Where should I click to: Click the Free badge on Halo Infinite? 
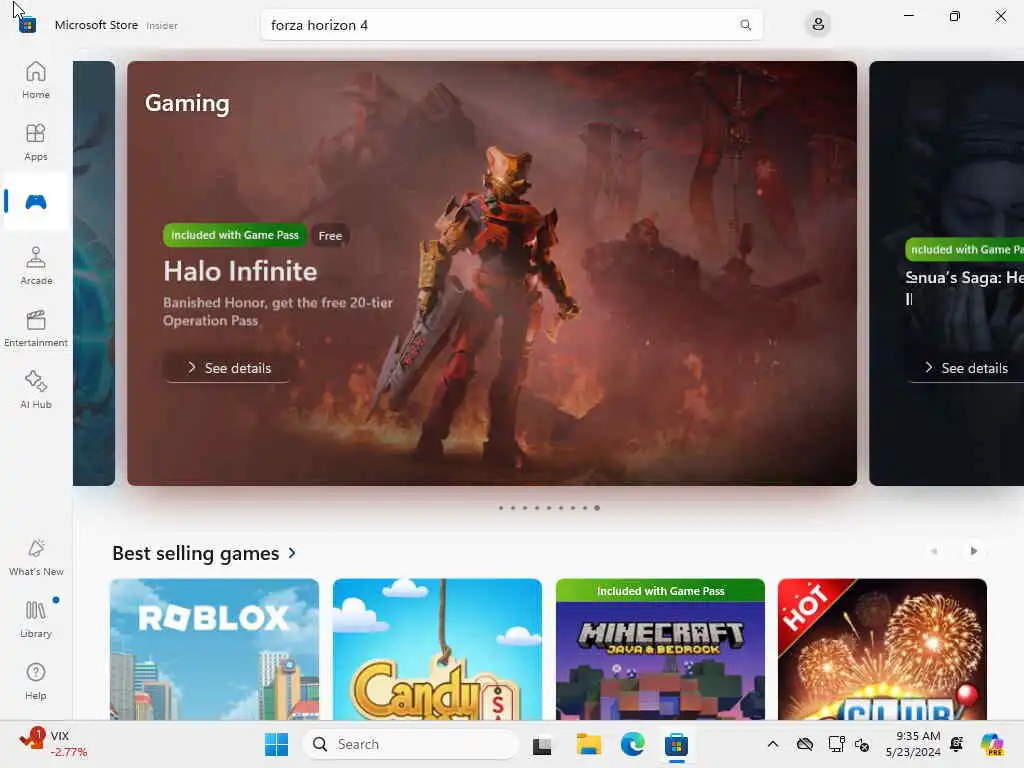330,236
